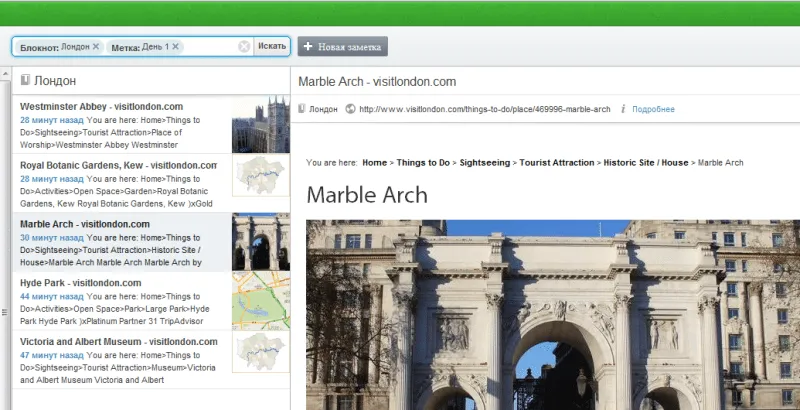Image resolution: width=800 pixels, height=410 pixels.
Task: Create a note with Новая заметка button
Action: coord(342,47)
